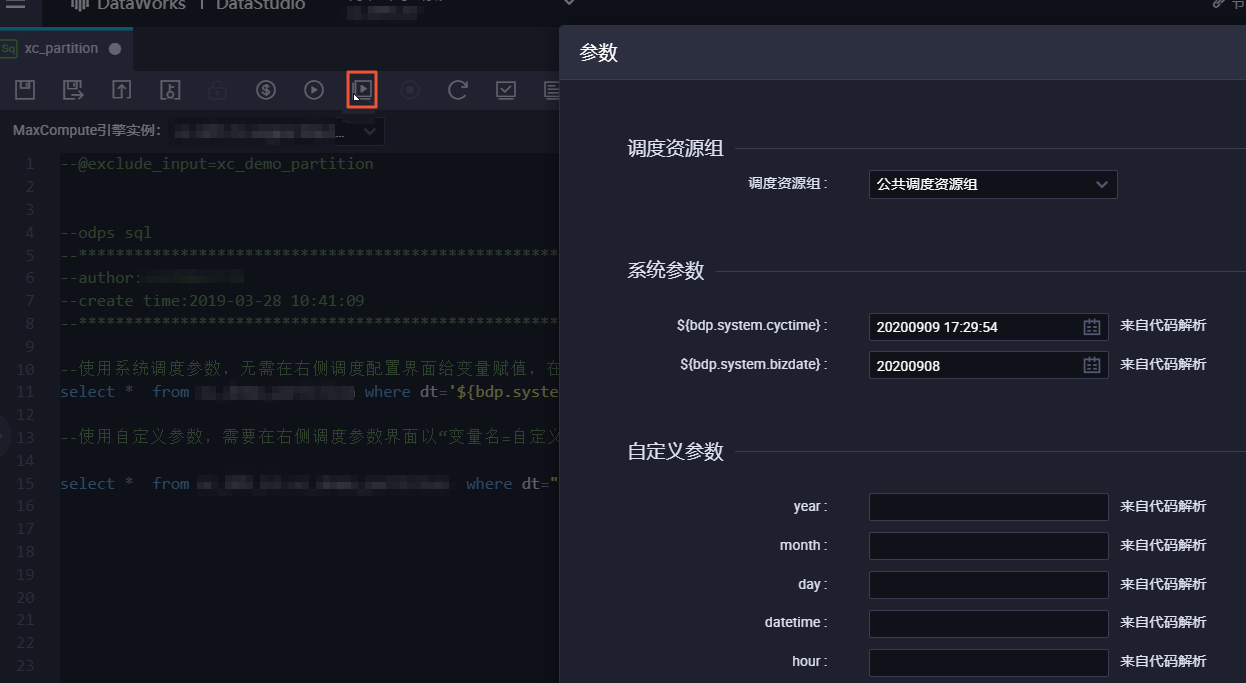Click the --create time:2019-03-28 10:41:09 line
Image resolution: width=1246 pixels, height=683 pixels.
click(x=212, y=301)
